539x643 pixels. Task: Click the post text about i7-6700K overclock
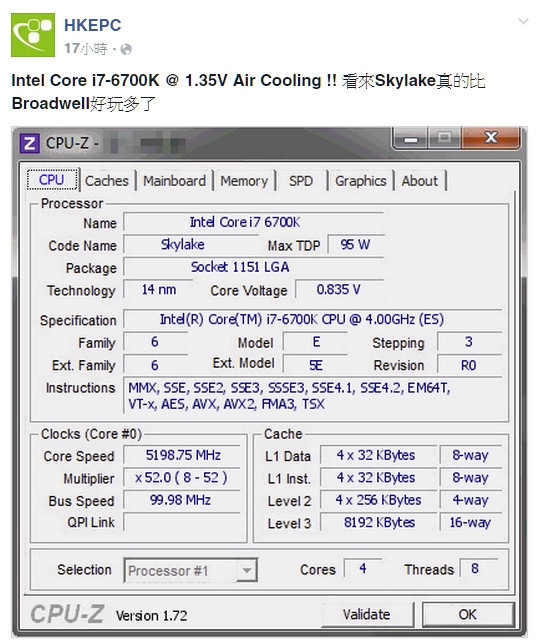coord(248,92)
